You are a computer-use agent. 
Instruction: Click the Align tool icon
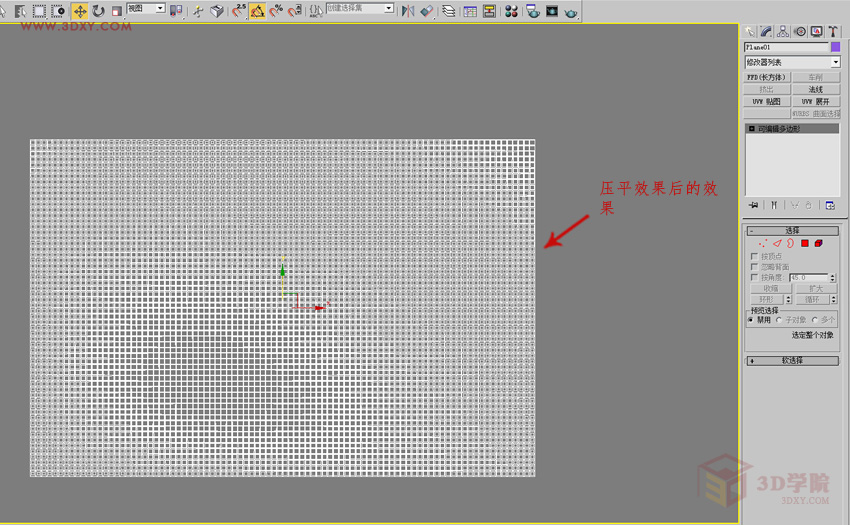pos(427,11)
